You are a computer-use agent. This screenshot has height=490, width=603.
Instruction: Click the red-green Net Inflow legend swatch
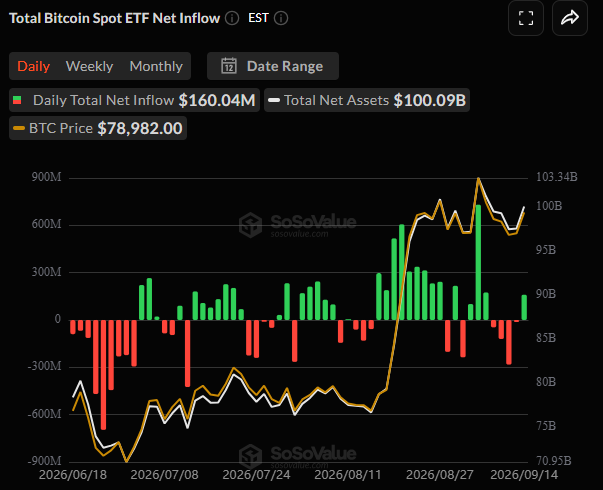(17, 100)
